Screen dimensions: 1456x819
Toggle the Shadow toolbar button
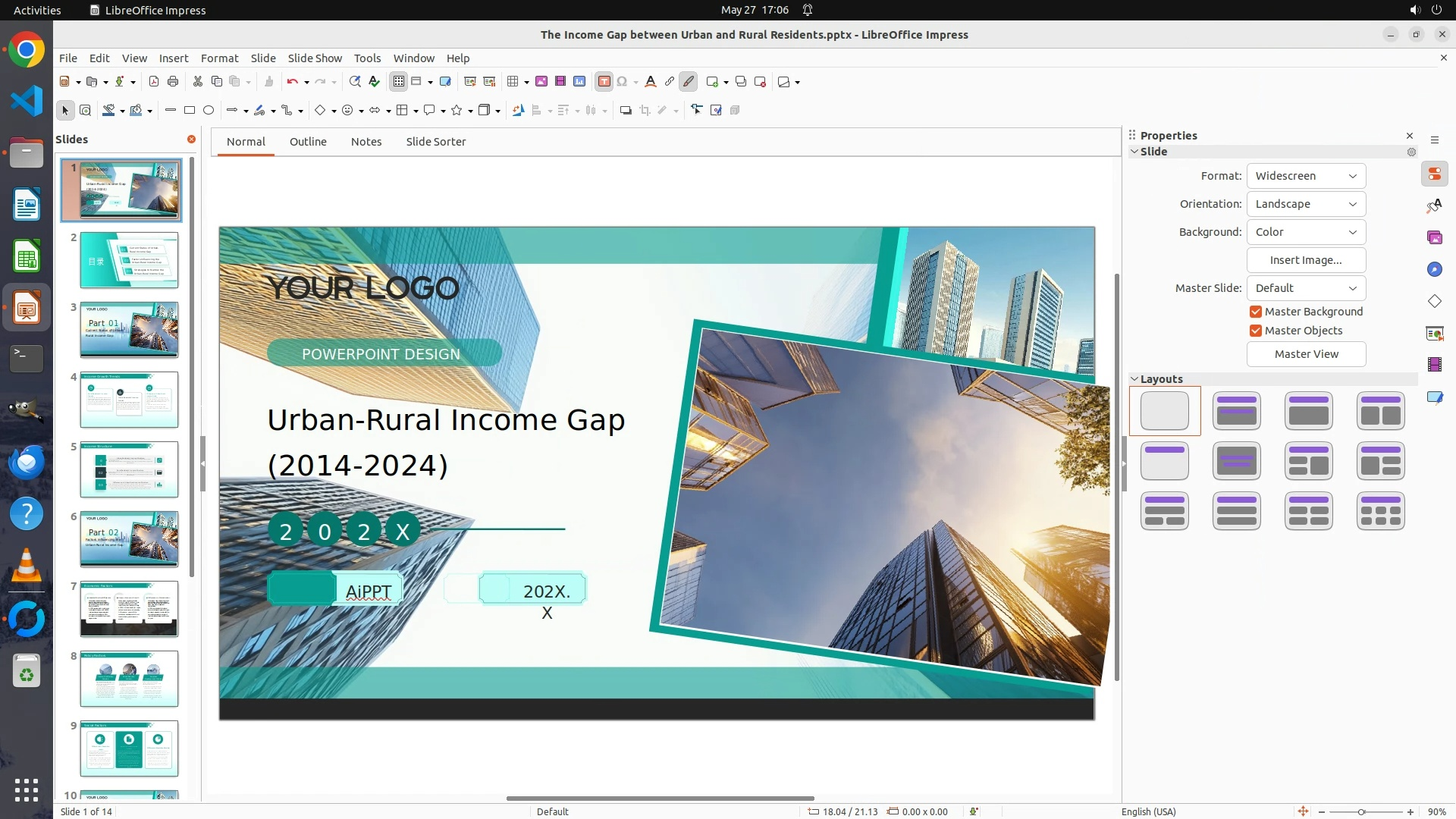click(x=626, y=111)
